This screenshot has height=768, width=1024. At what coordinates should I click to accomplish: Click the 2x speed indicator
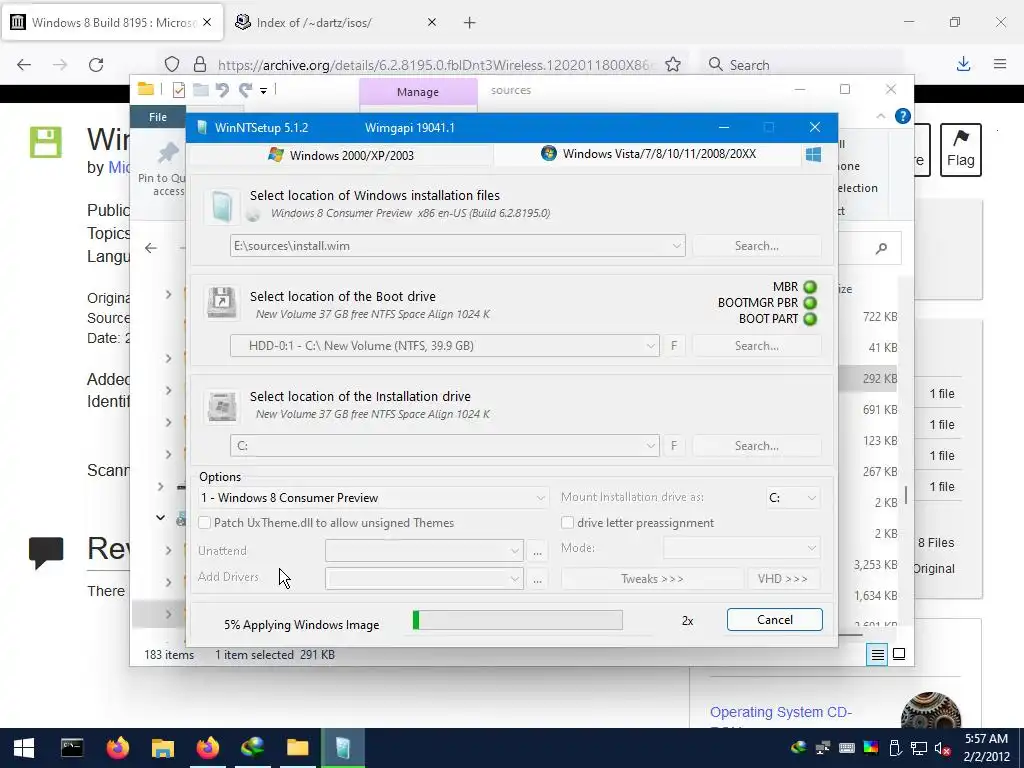click(687, 621)
